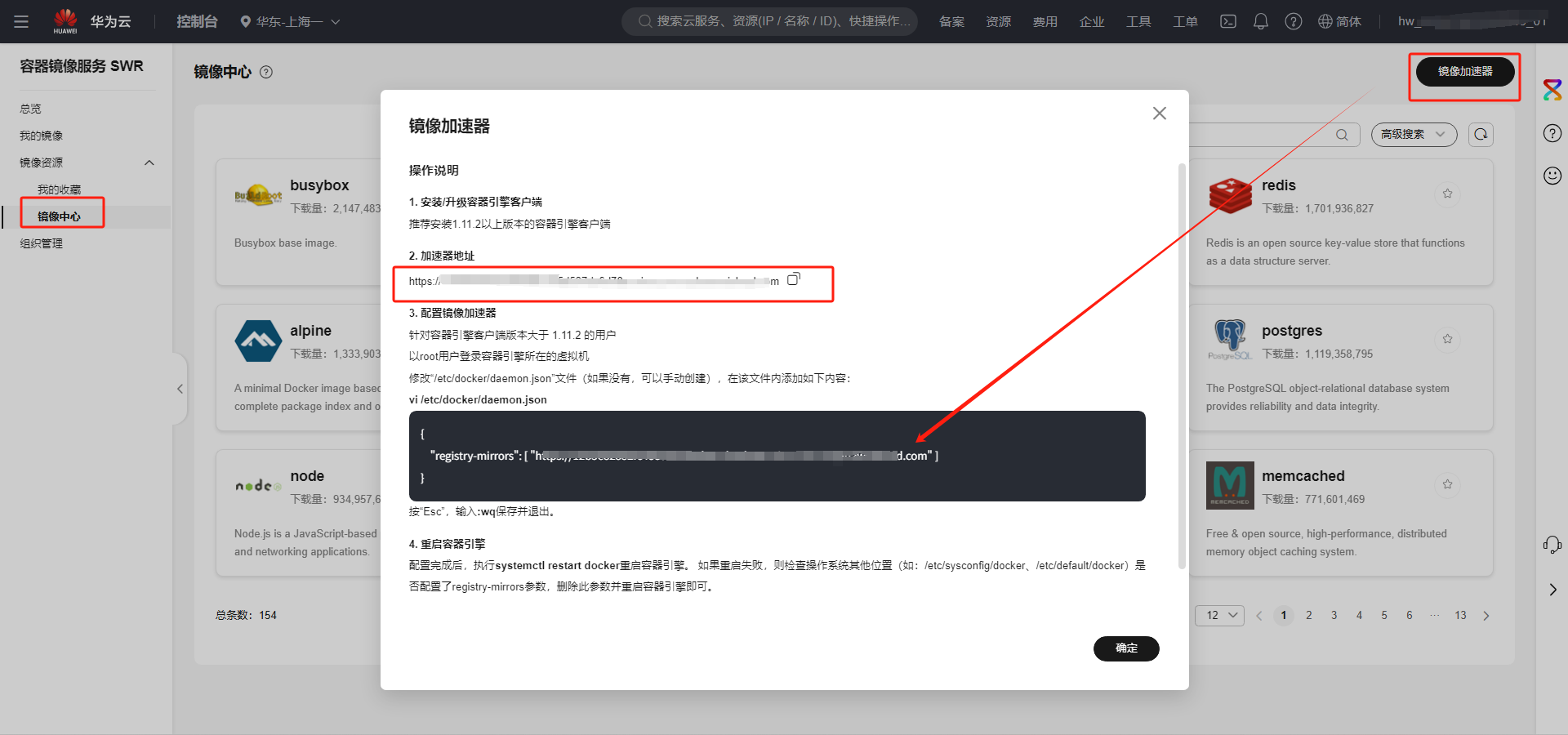Viewport: 1568px width, 735px height.
Task: Open the notifications bell
Action: point(1261,21)
